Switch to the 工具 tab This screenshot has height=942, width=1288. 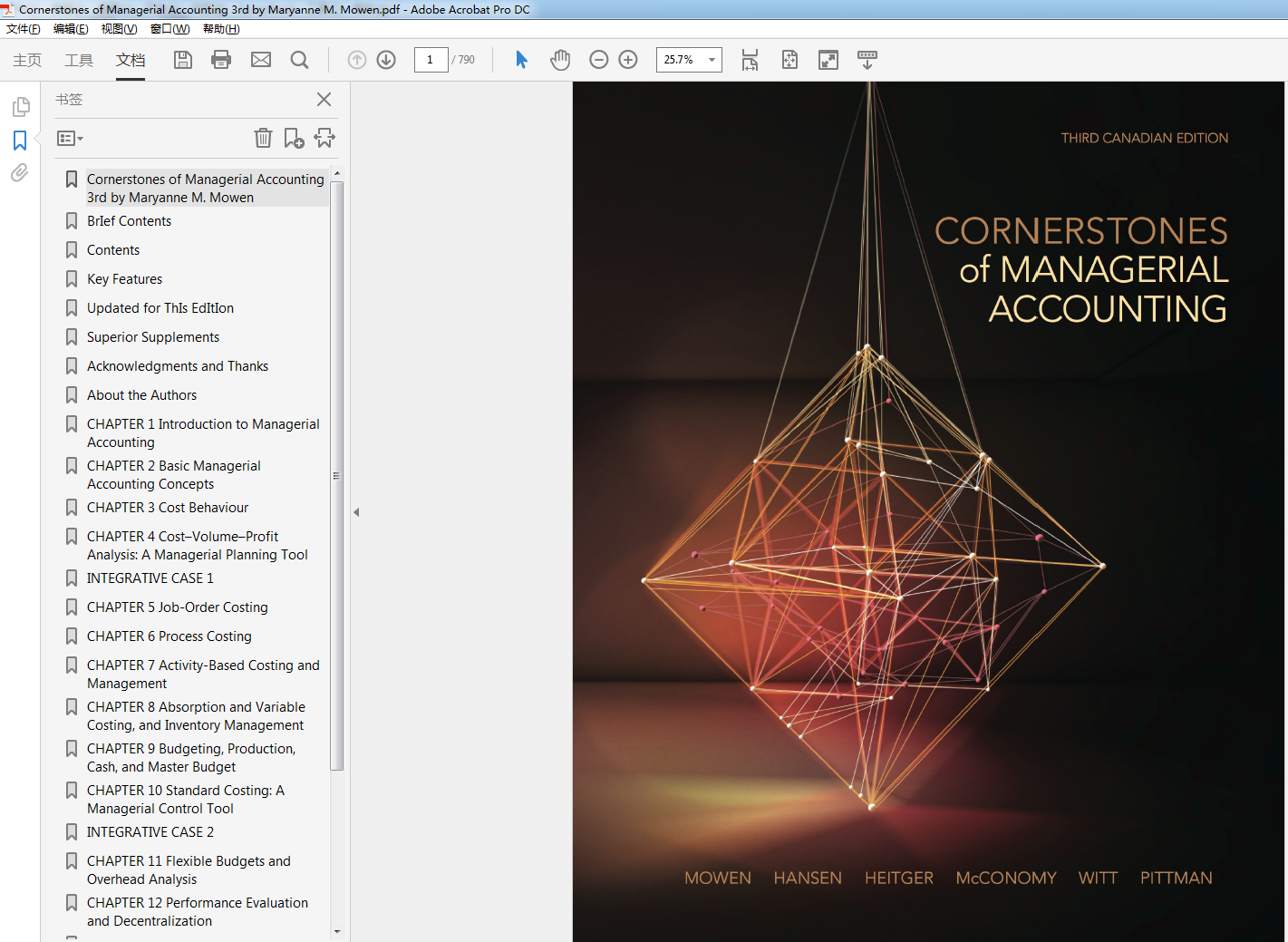[79, 60]
